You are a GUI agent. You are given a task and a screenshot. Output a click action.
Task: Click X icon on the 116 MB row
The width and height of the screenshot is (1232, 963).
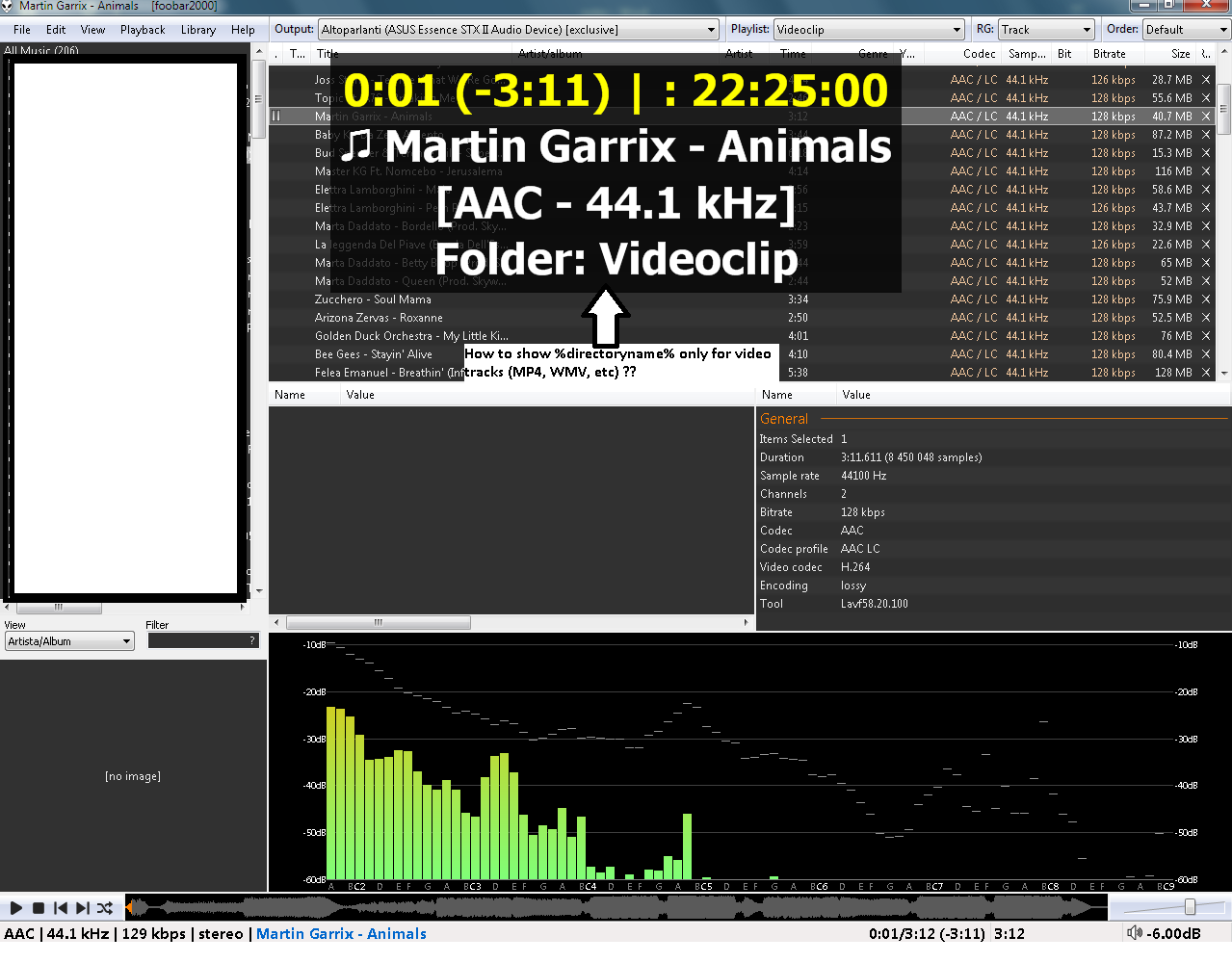pos(1206,171)
